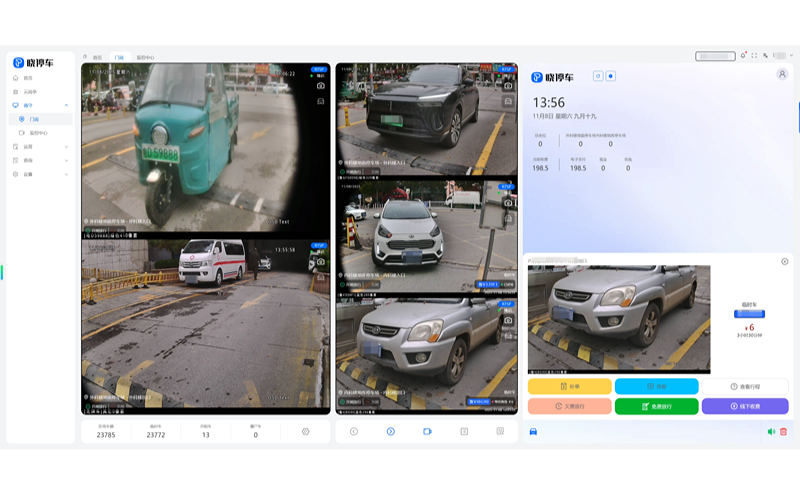The height and width of the screenshot is (495, 800).
Task: Switch to the 监控中心 tab
Action: pos(146,58)
